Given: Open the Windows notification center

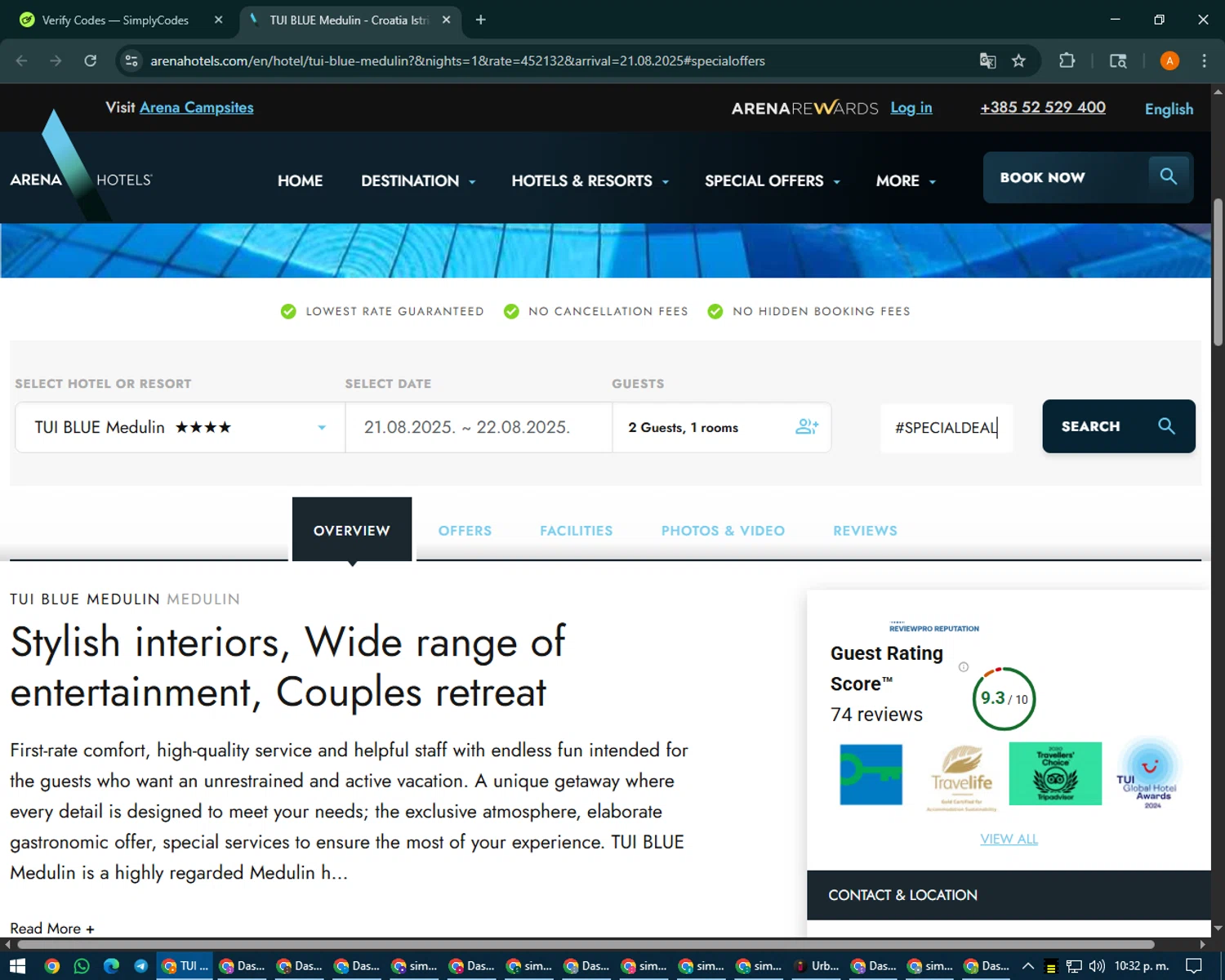Looking at the screenshot, I should pos(1193,966).
